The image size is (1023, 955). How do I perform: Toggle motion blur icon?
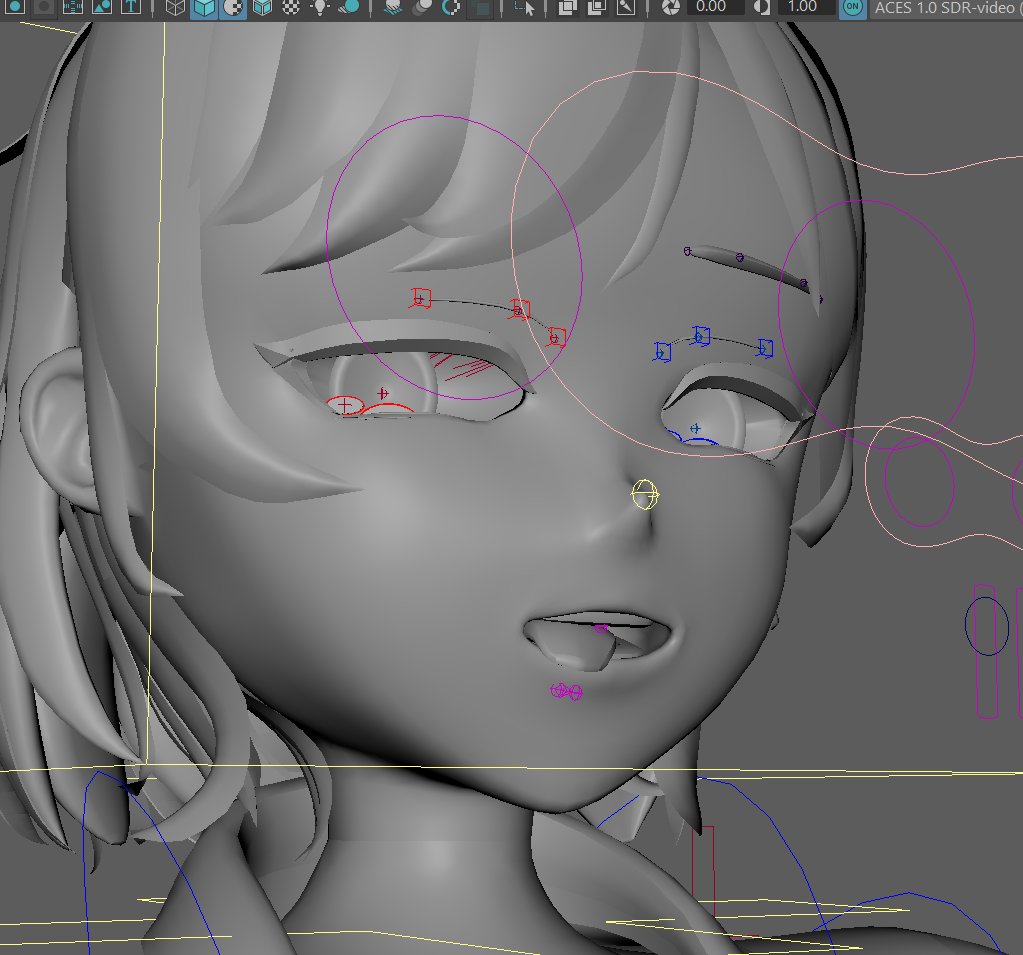coord(422,7)
